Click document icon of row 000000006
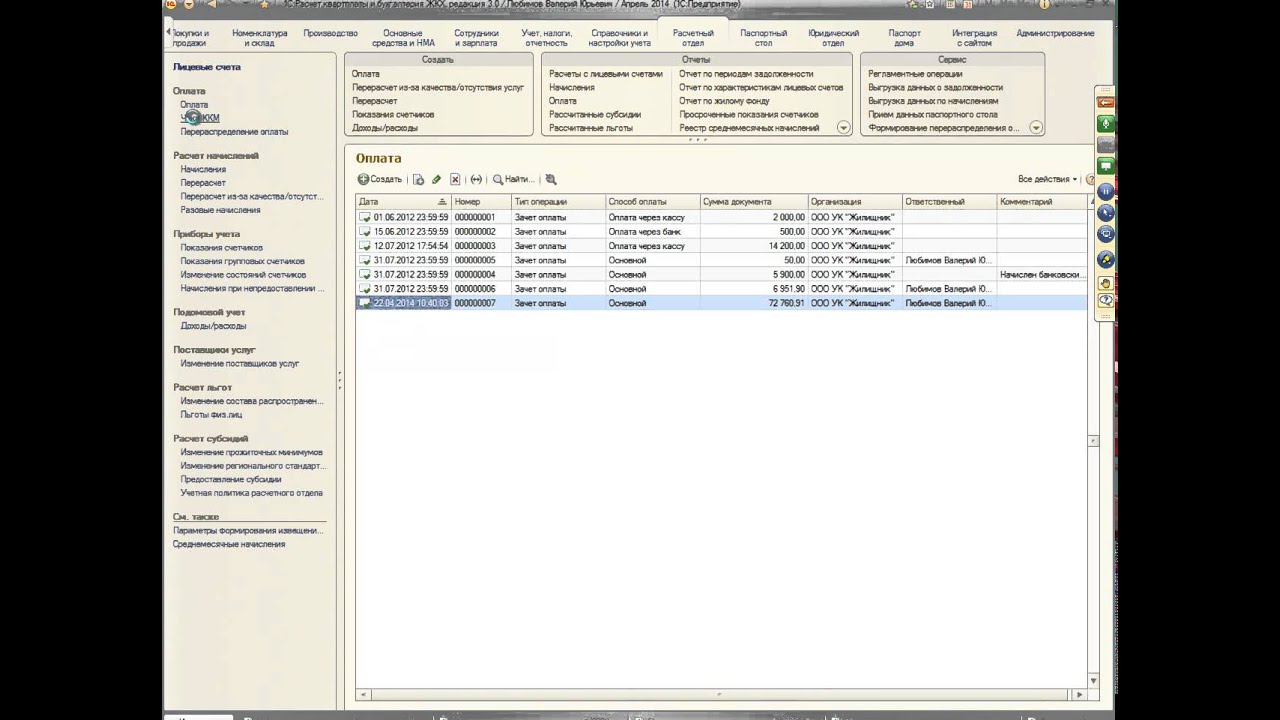This screenshot has width=1280, height=720. [366, 288]
